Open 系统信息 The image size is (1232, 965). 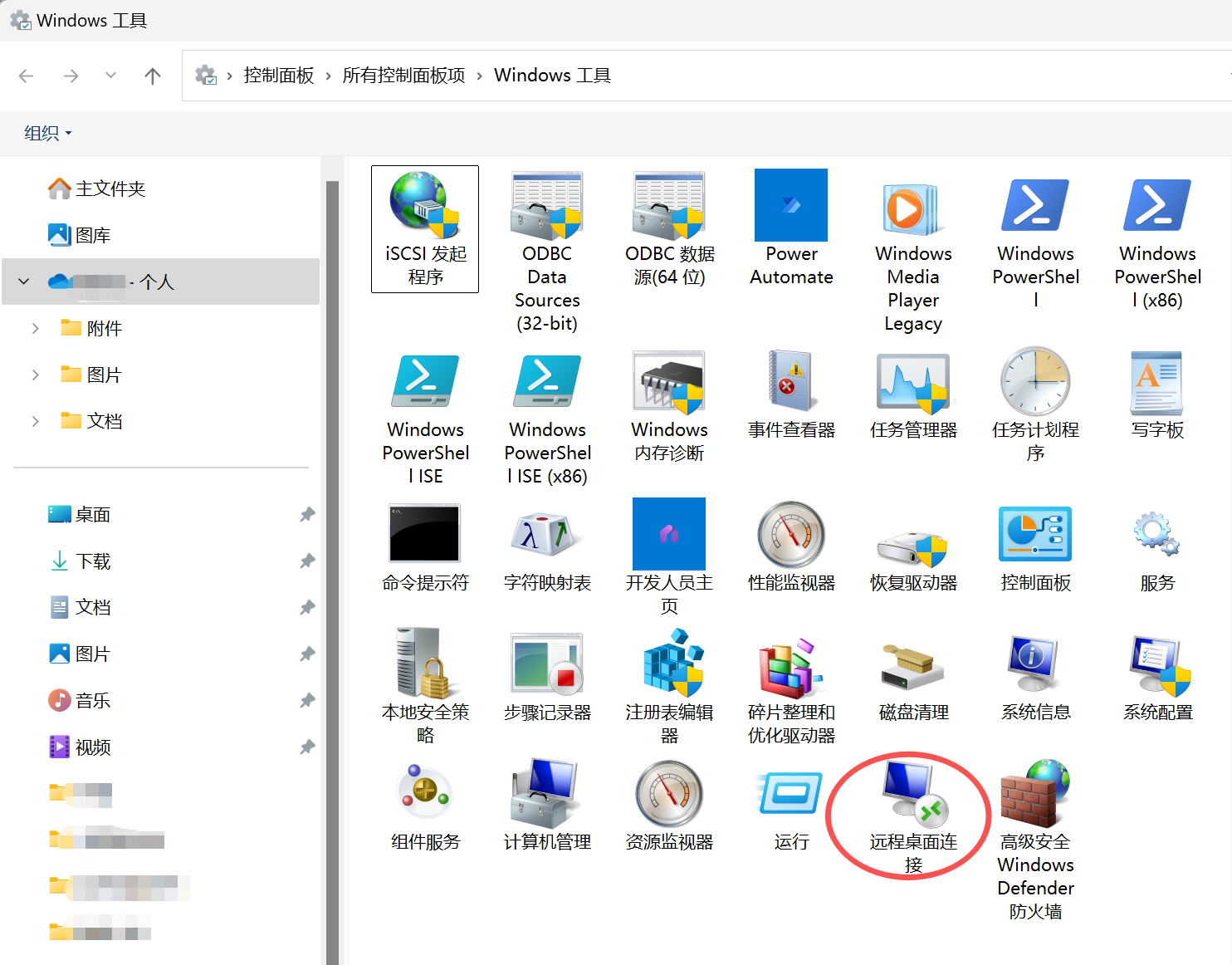1035,677
